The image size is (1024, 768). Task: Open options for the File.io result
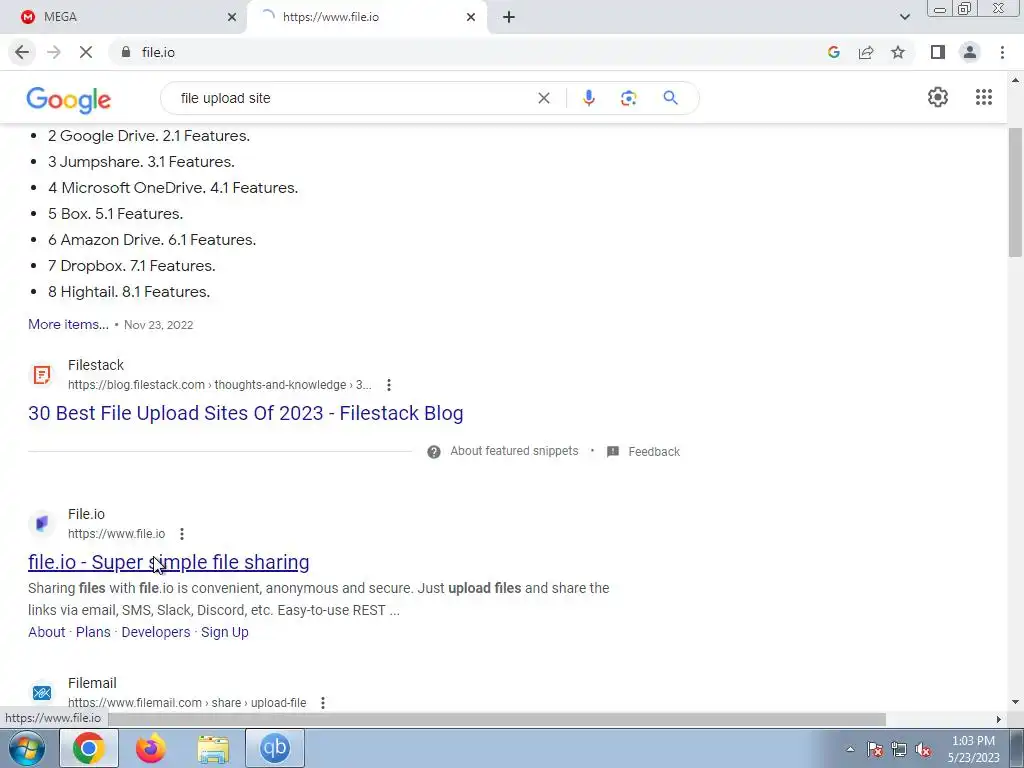pyautogui.click(x=182, y=534)
